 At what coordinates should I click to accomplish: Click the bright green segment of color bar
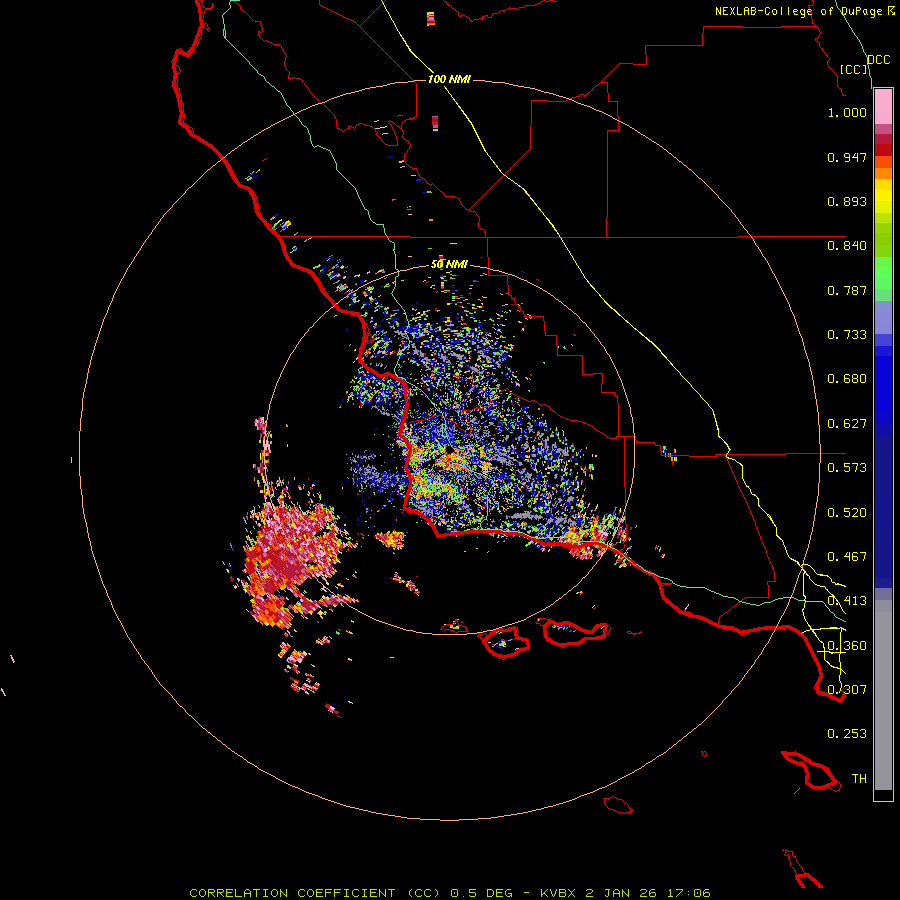pos(883,273)
